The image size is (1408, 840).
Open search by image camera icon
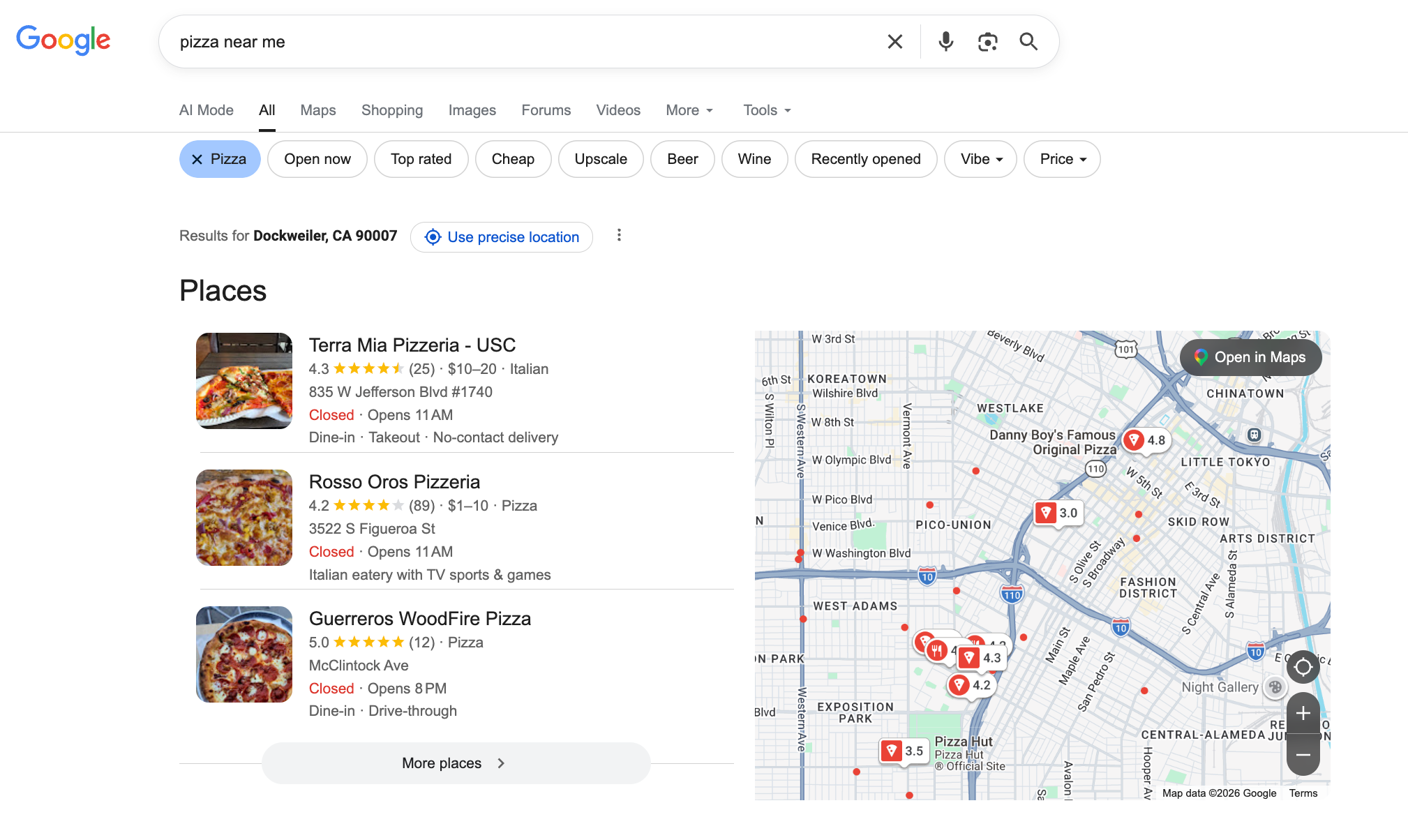[987, 42]
